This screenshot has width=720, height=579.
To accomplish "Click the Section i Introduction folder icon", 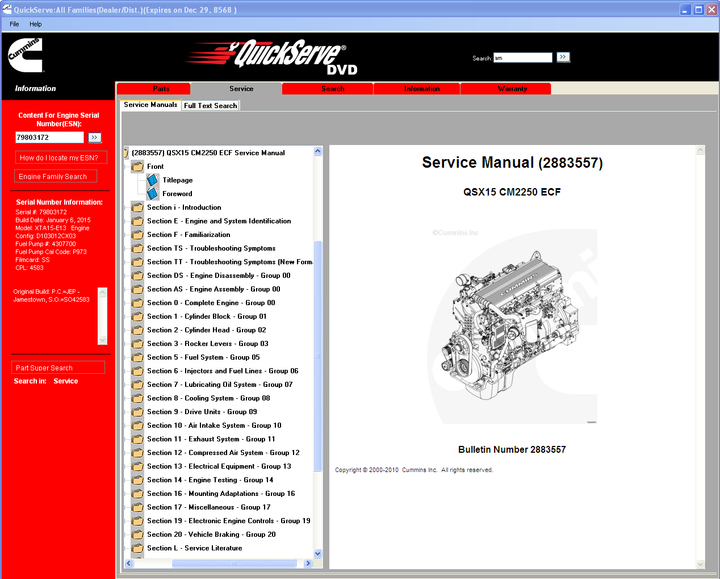I will (x=137, y=207).
